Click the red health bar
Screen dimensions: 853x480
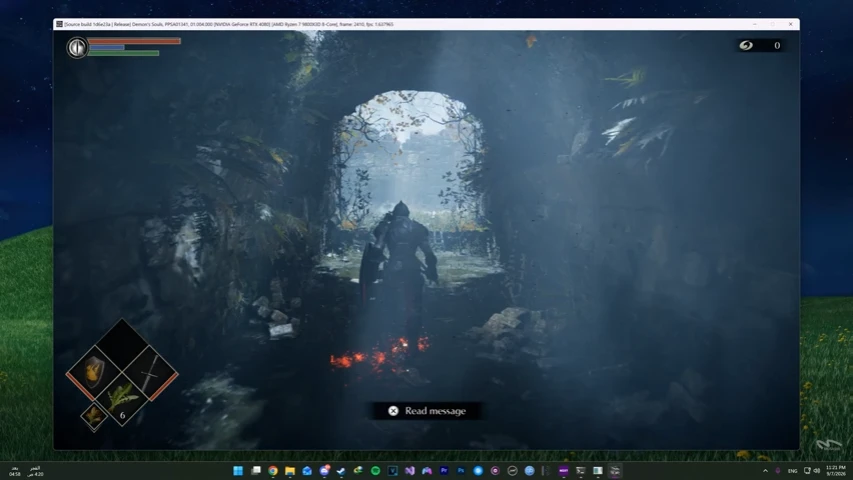pos(134,41)
